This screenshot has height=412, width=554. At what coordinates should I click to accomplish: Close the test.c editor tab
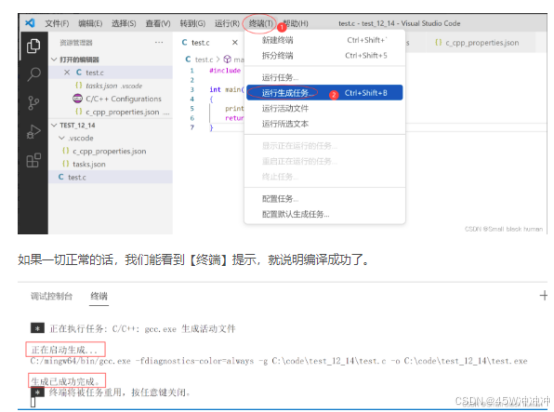point(235,43)
